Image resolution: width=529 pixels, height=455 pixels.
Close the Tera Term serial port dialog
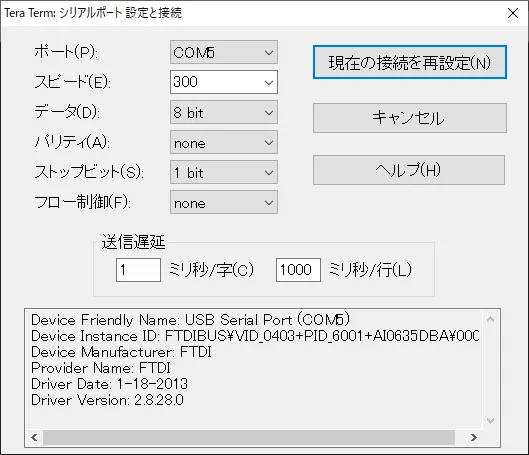pyautogui.click(x=513, y=13)
